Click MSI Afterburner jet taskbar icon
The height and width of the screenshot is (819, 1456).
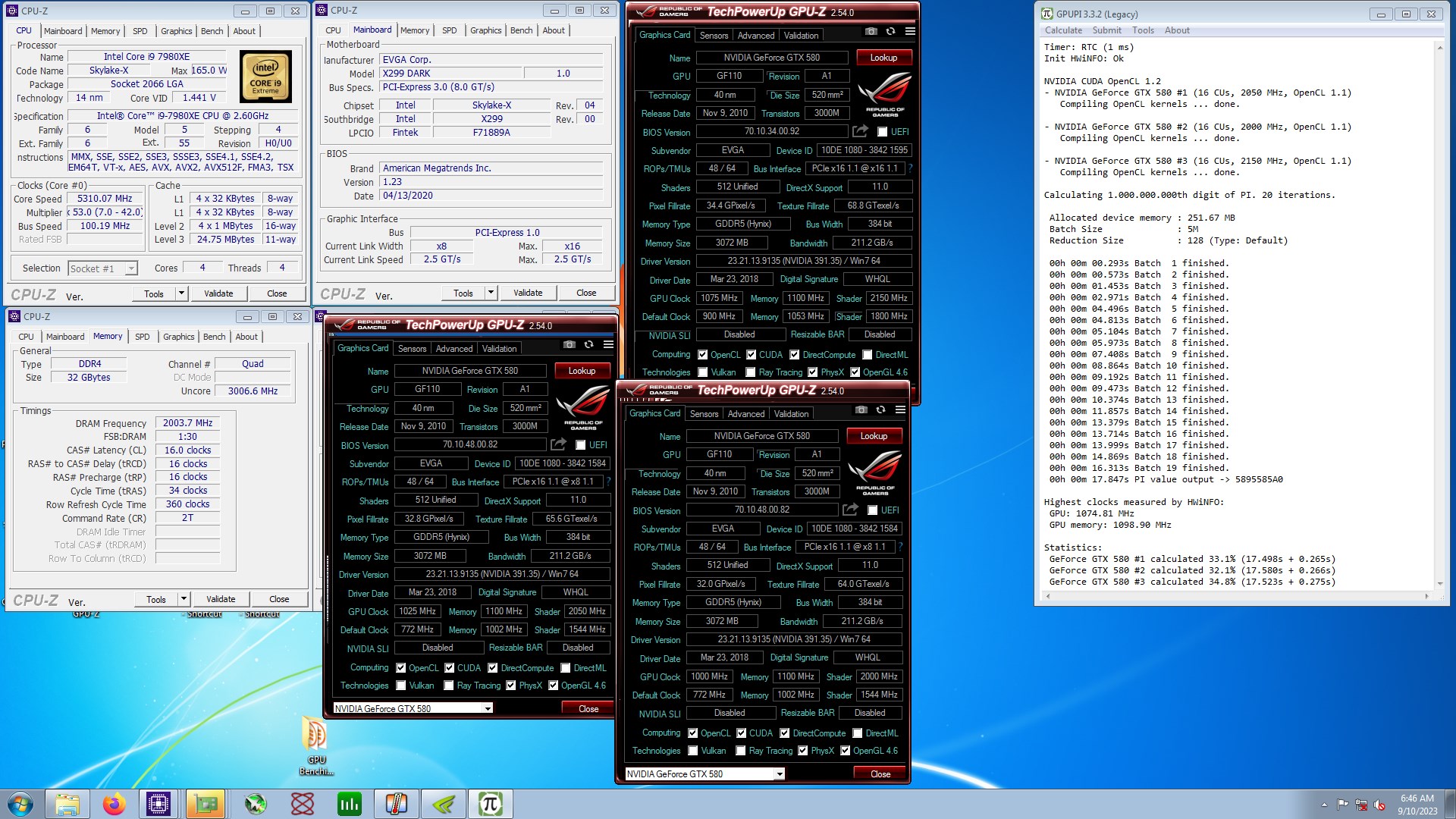pos(256,804)
